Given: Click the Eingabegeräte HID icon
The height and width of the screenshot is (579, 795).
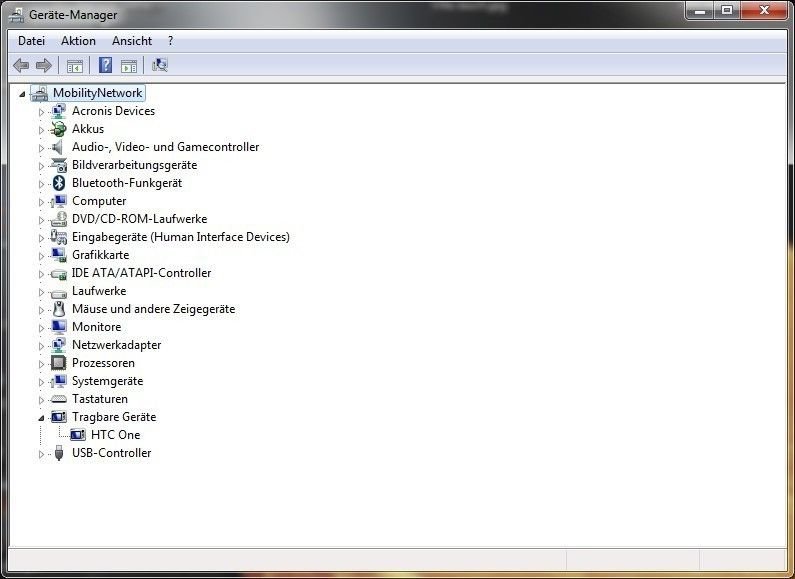Looking at the screenshot, I should [59, 237].
